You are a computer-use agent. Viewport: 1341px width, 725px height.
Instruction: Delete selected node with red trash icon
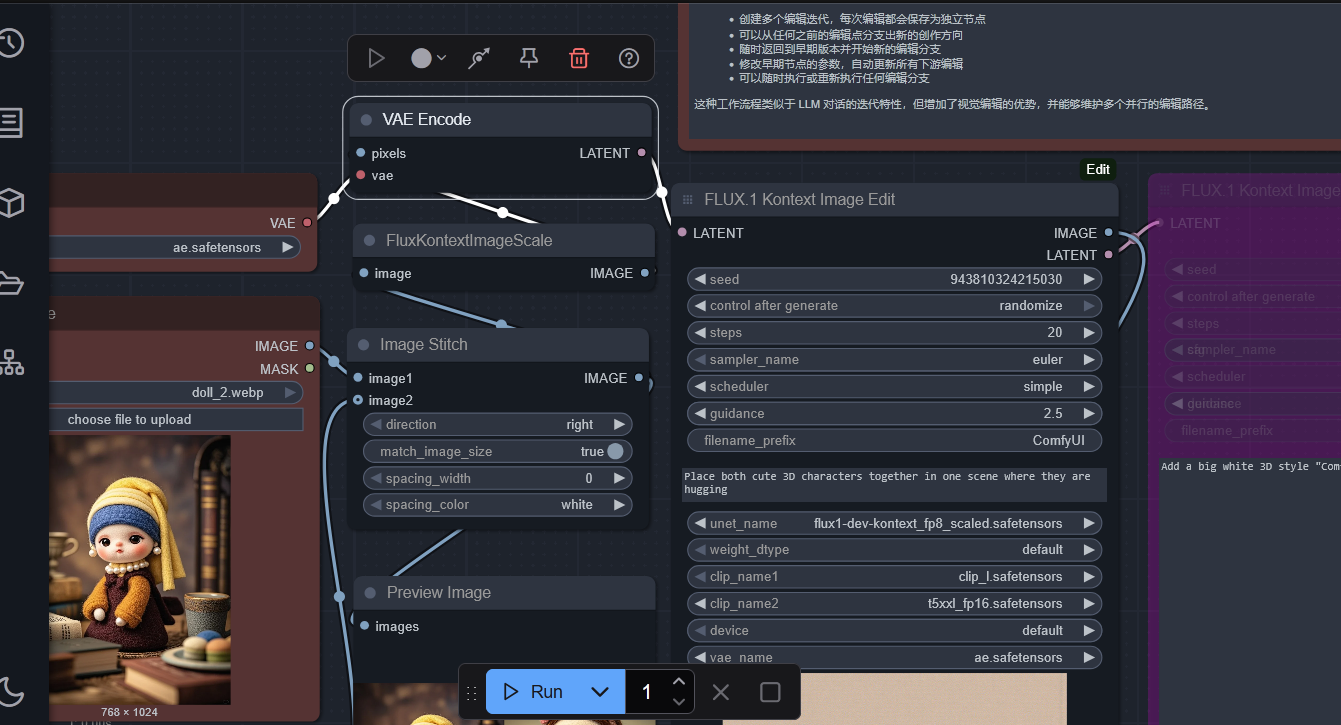579,59
